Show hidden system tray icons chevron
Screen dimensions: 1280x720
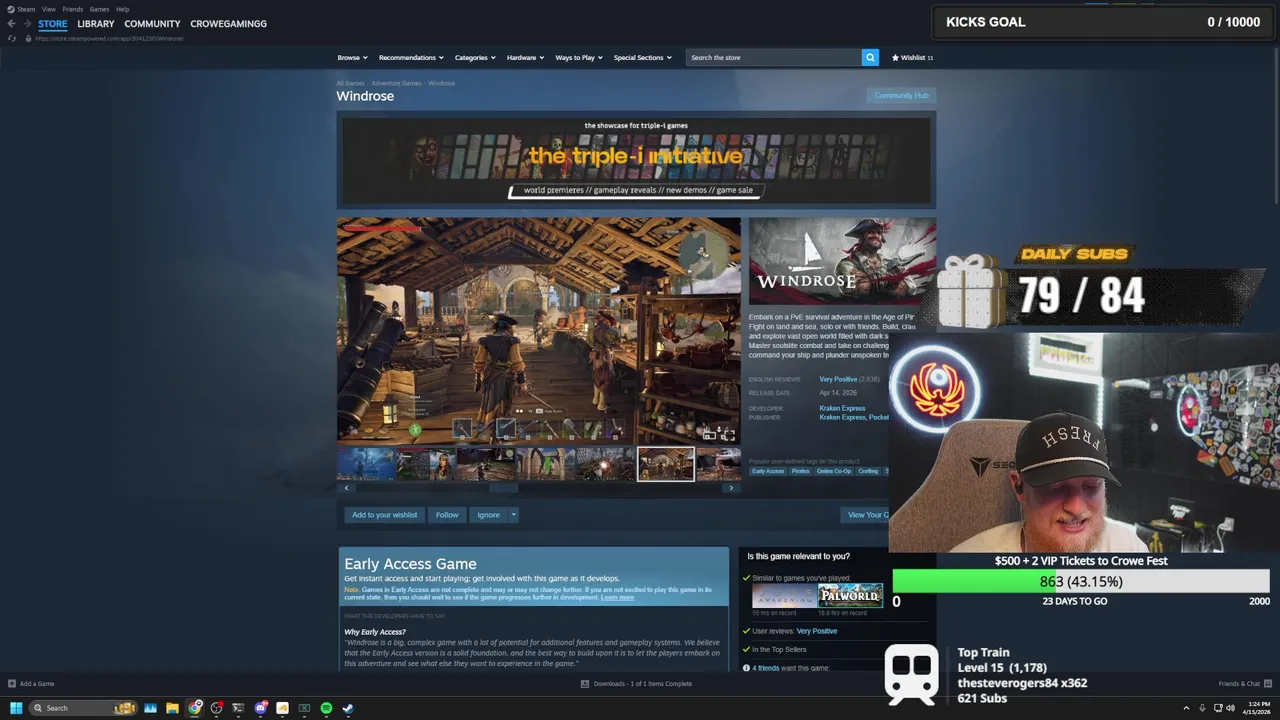pyautogui.click(x=1187, y=708)
